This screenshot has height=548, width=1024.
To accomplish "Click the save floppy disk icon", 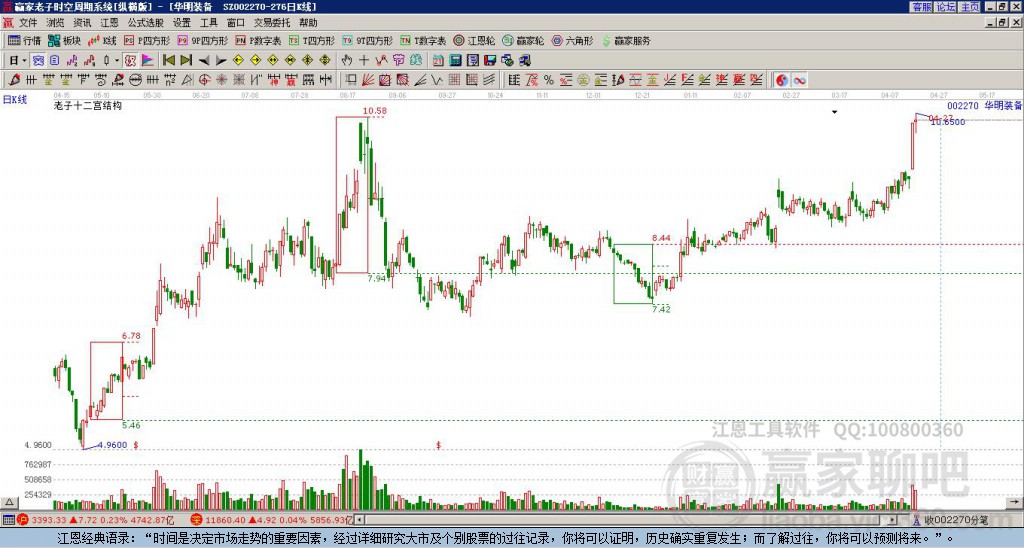I will tap(490, 61).
